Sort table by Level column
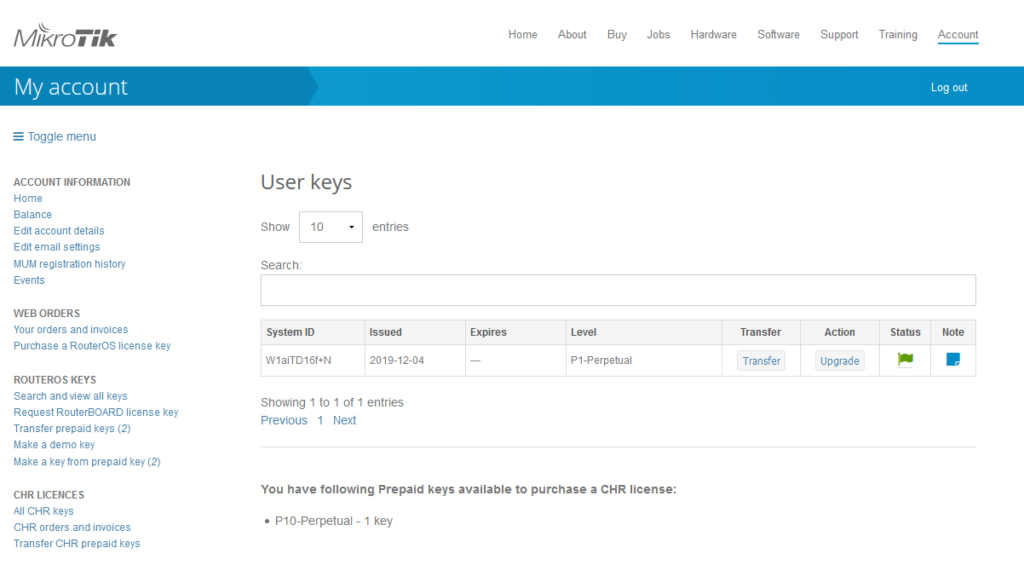The height and width of the screenshot is (571, 1024). [x=644, y=332]
